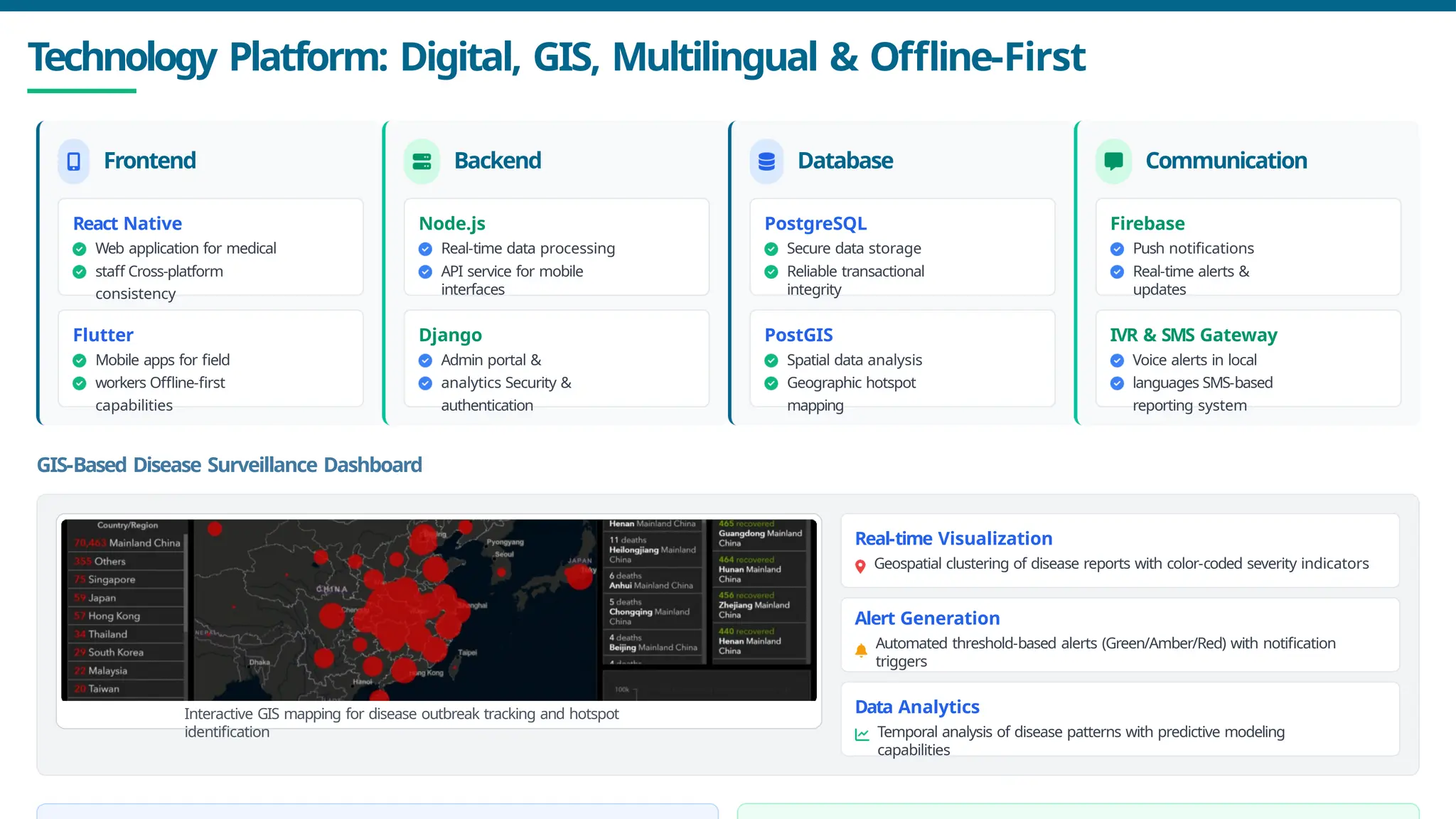Click the check icon beside 'API service for mobile'
This screenshot has width=1456, height=819.
[x=425, y=272]
